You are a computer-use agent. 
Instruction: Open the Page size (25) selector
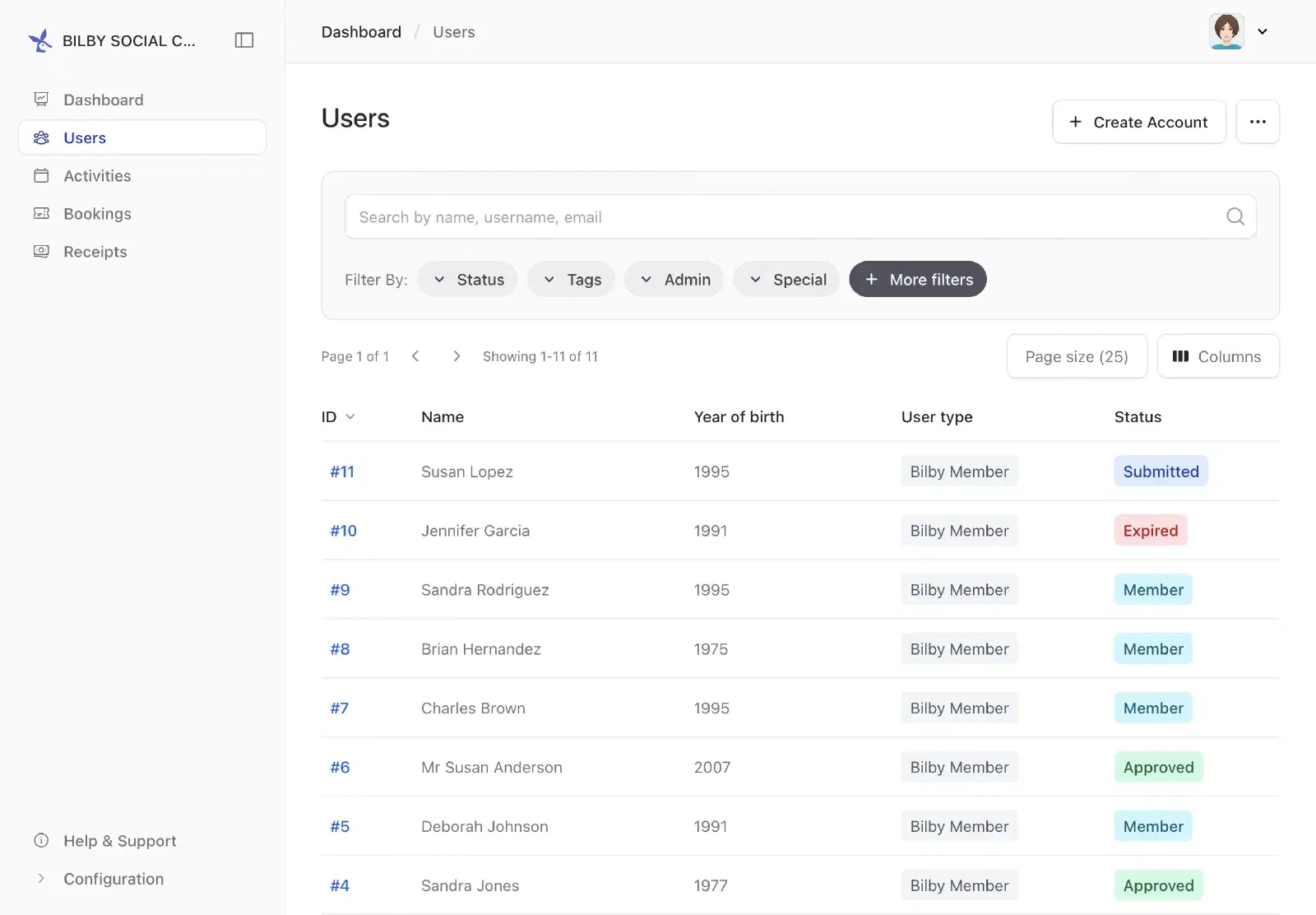click(x=1077, y=356)
